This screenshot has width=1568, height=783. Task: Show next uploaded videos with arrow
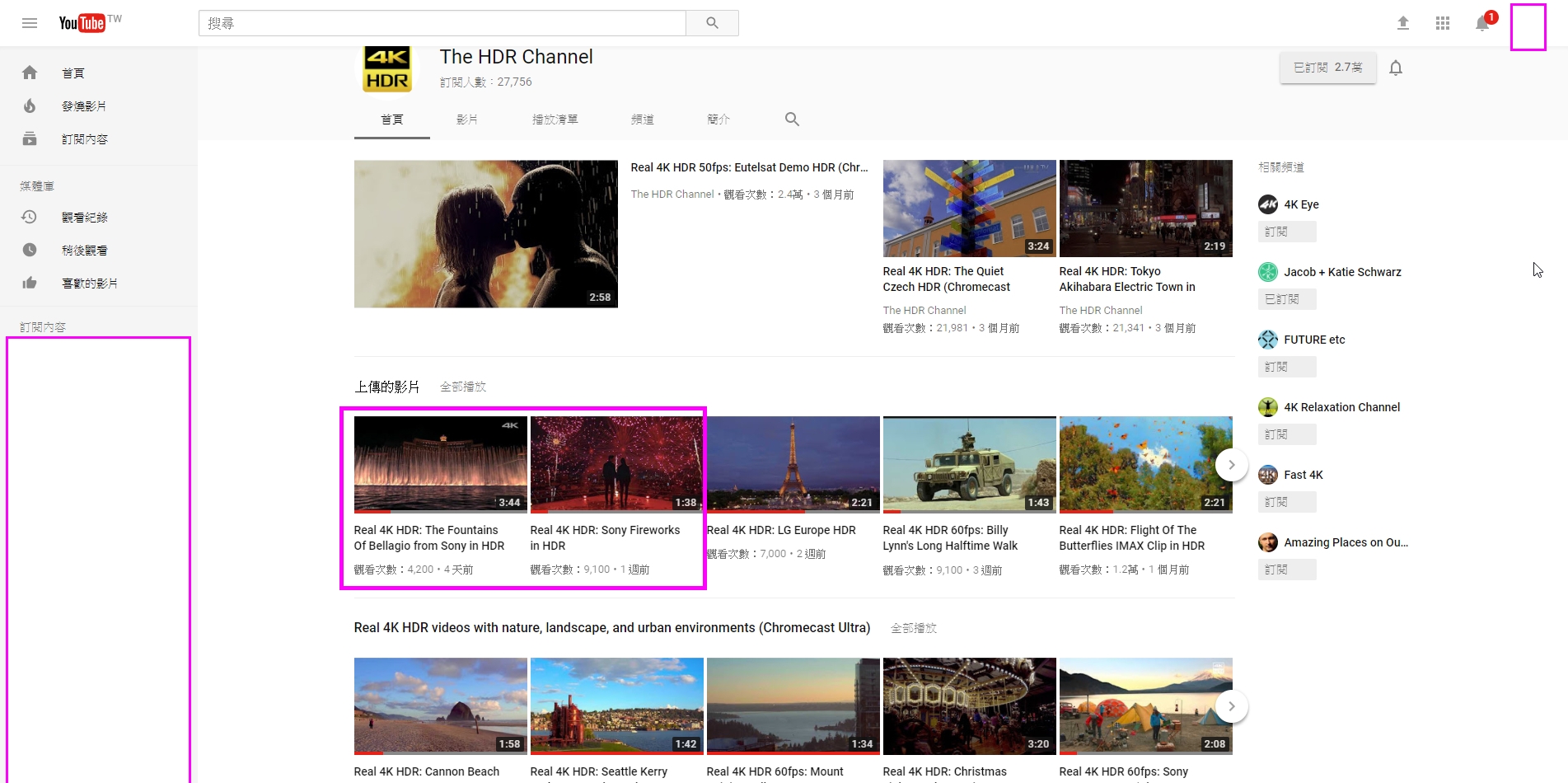(1231, 465)
